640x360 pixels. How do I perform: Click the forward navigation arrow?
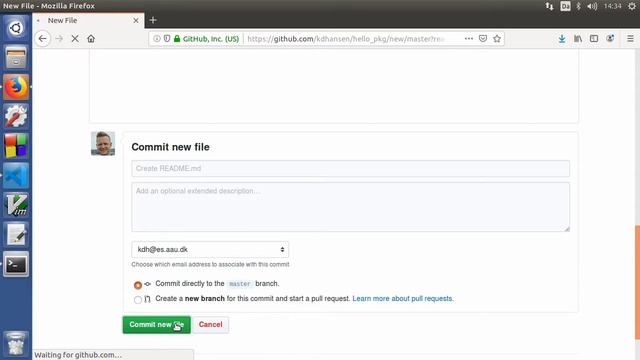click(59, 39)
